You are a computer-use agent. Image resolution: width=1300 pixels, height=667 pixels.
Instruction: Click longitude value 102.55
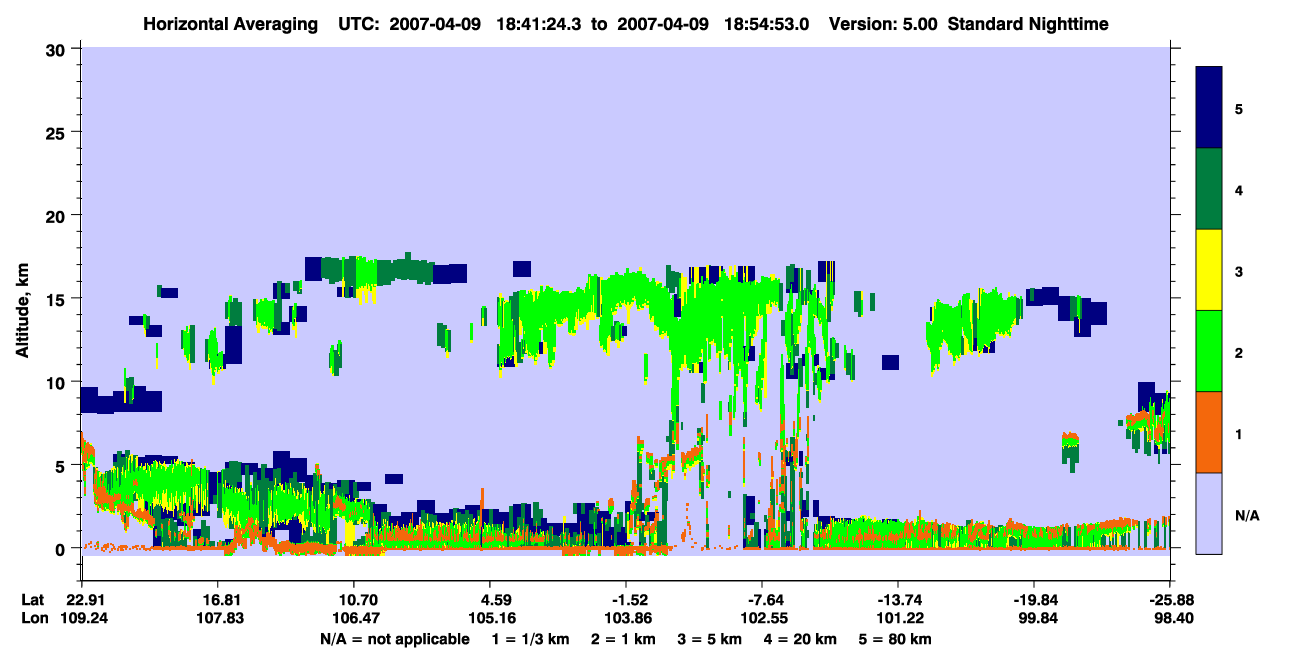click(762, 618)
